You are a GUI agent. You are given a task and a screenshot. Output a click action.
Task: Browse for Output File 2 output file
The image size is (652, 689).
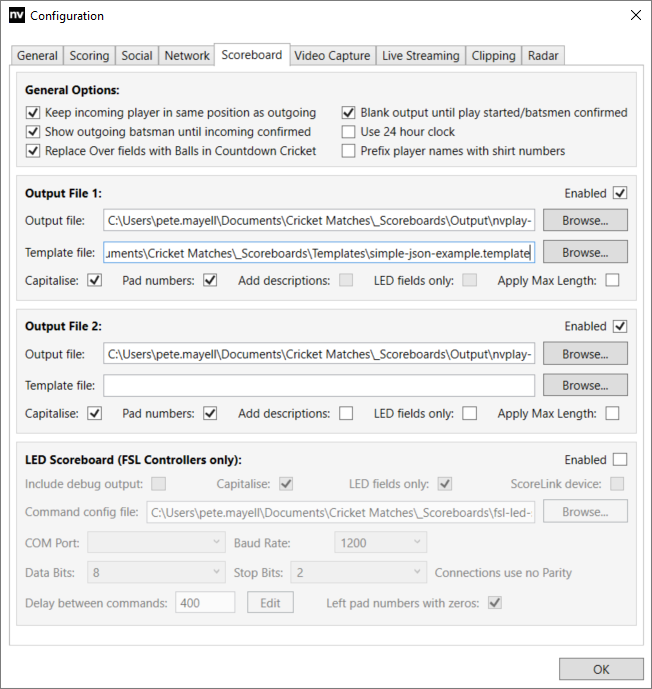585,354
